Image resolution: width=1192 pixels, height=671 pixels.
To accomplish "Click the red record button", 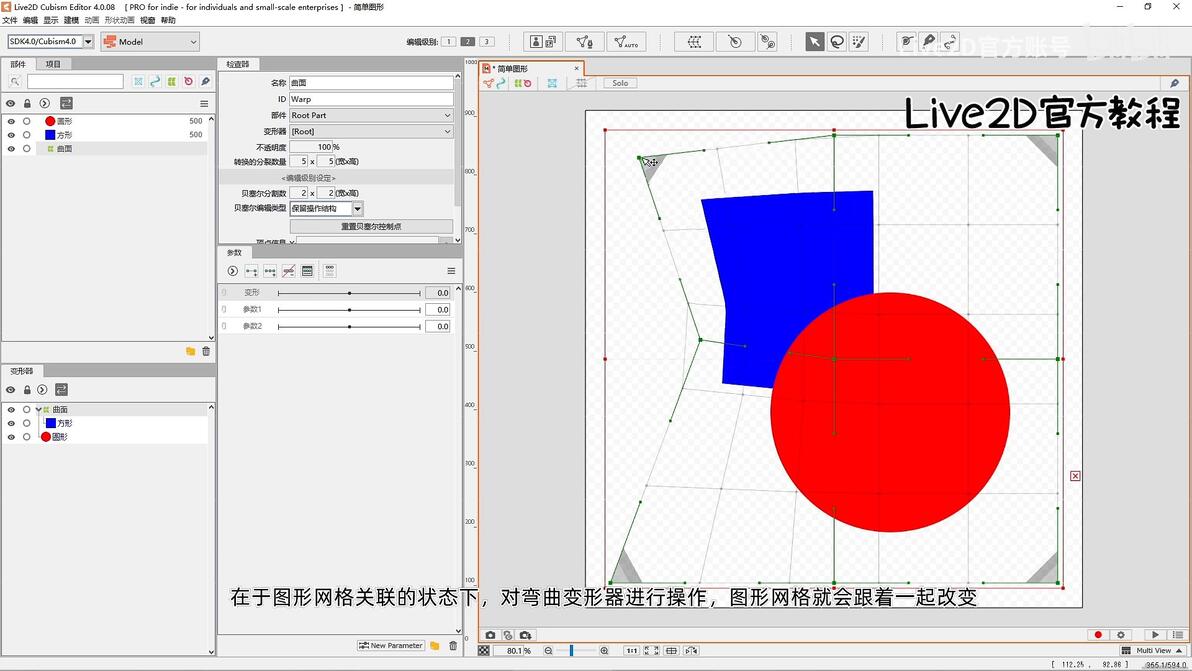I will pos(1098,635).
